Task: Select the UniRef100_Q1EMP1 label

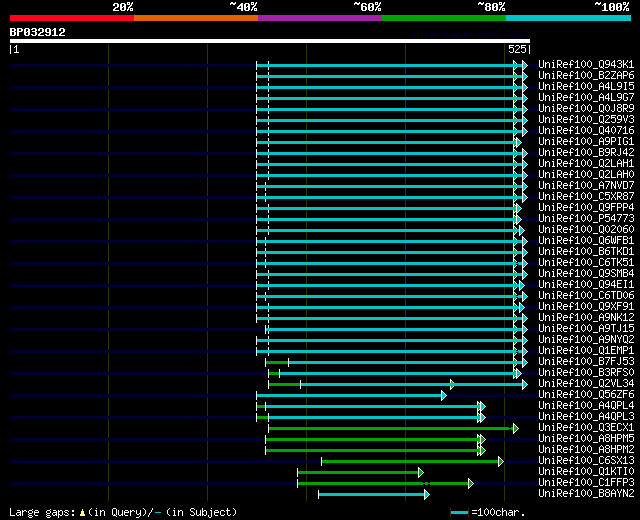Action: click(x=586, y=351)
